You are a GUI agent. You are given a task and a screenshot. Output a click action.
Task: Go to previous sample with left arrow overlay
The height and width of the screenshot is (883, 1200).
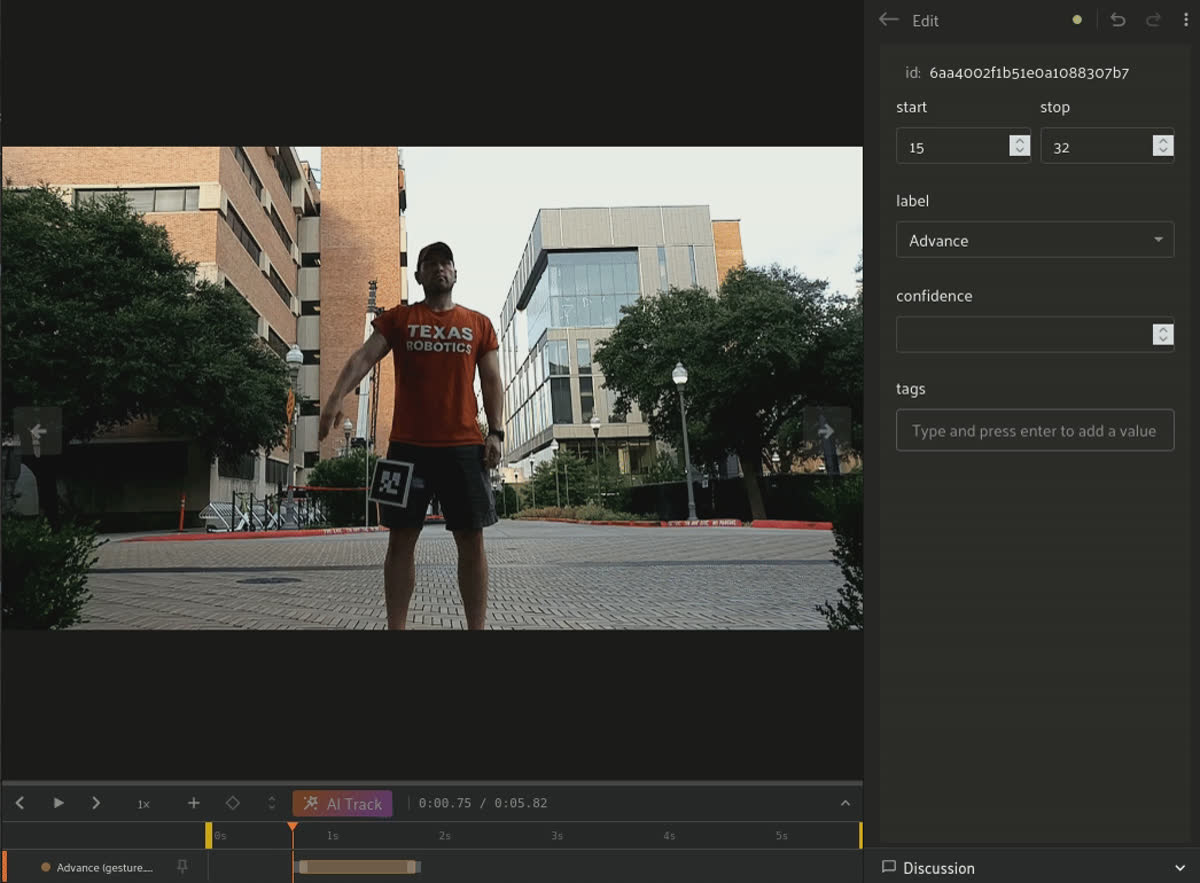click(38, 431)
